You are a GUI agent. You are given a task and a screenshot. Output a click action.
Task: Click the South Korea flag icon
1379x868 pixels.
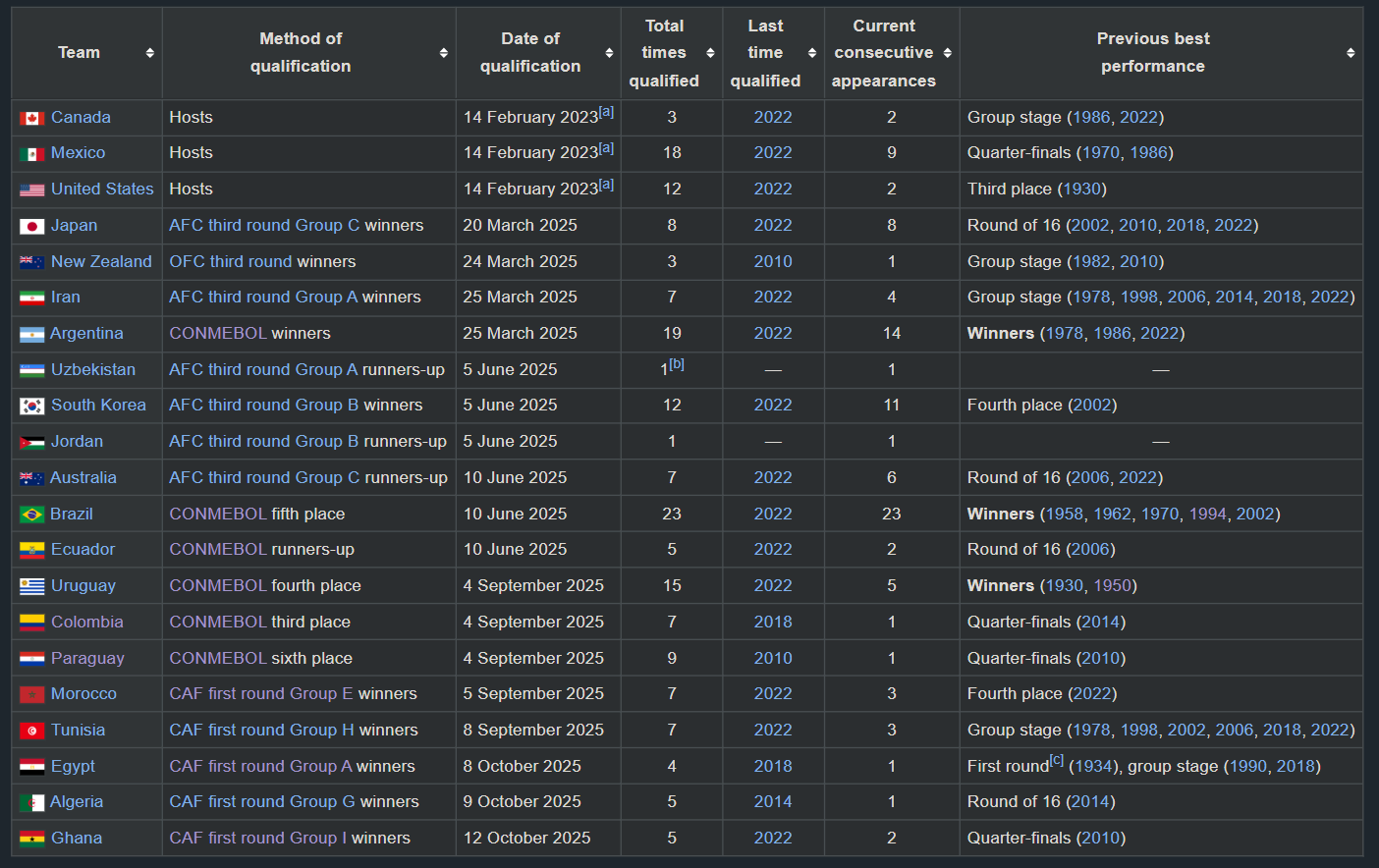[x=31, y=406]
